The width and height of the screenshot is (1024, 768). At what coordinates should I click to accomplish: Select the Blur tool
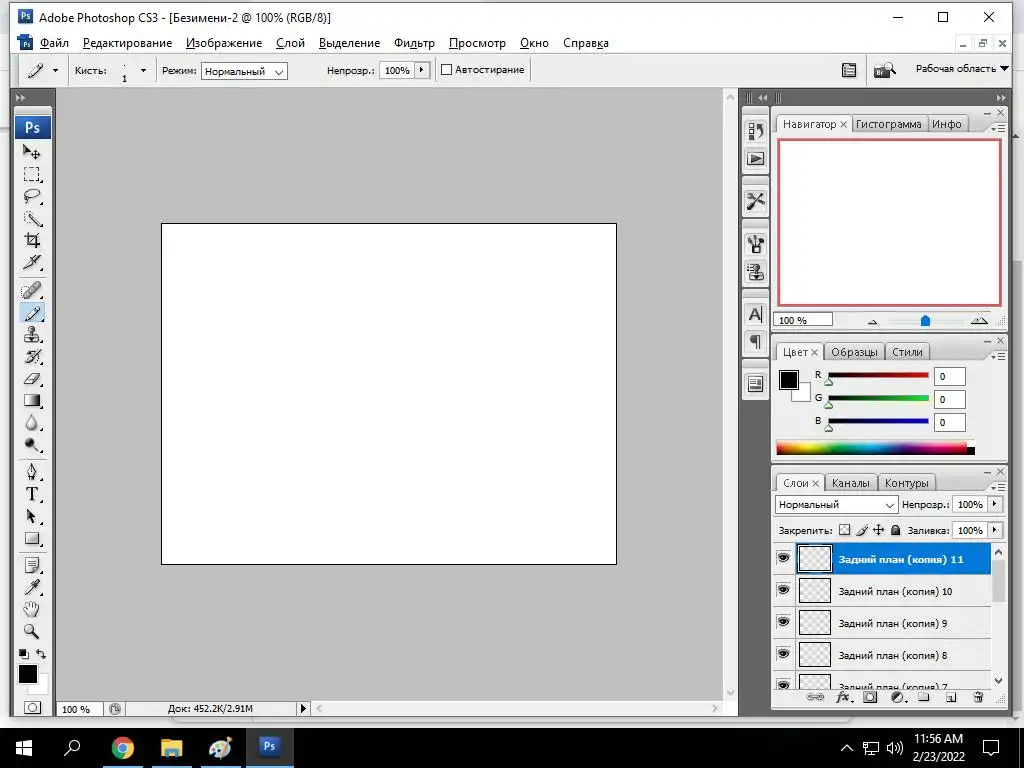click(x=32, y=423)
